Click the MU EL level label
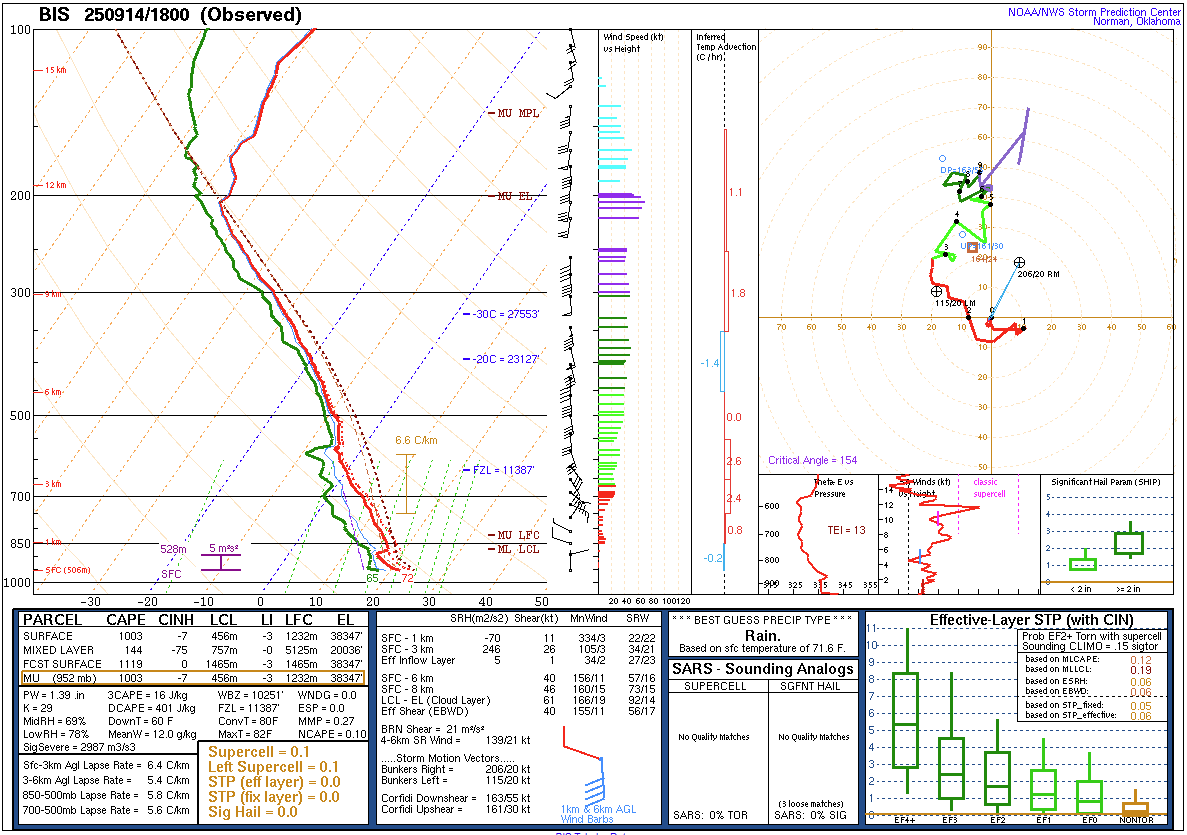Image resolution: width=1187 pixels, height=835 pixels. click(515, 196)
